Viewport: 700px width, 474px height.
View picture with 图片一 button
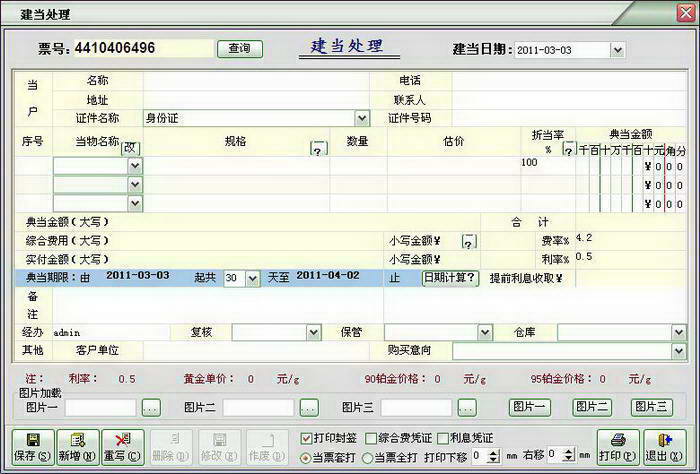529,407
